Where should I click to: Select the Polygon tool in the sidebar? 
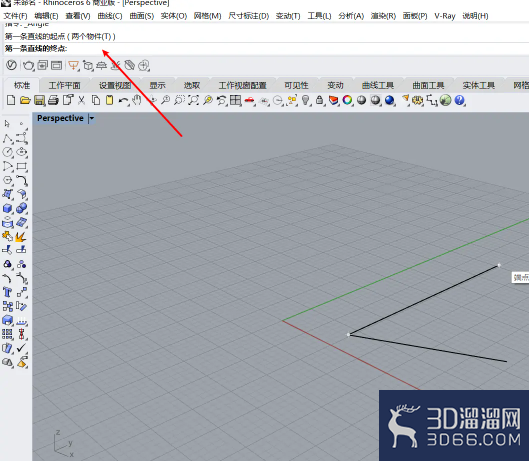pos(8,180)
